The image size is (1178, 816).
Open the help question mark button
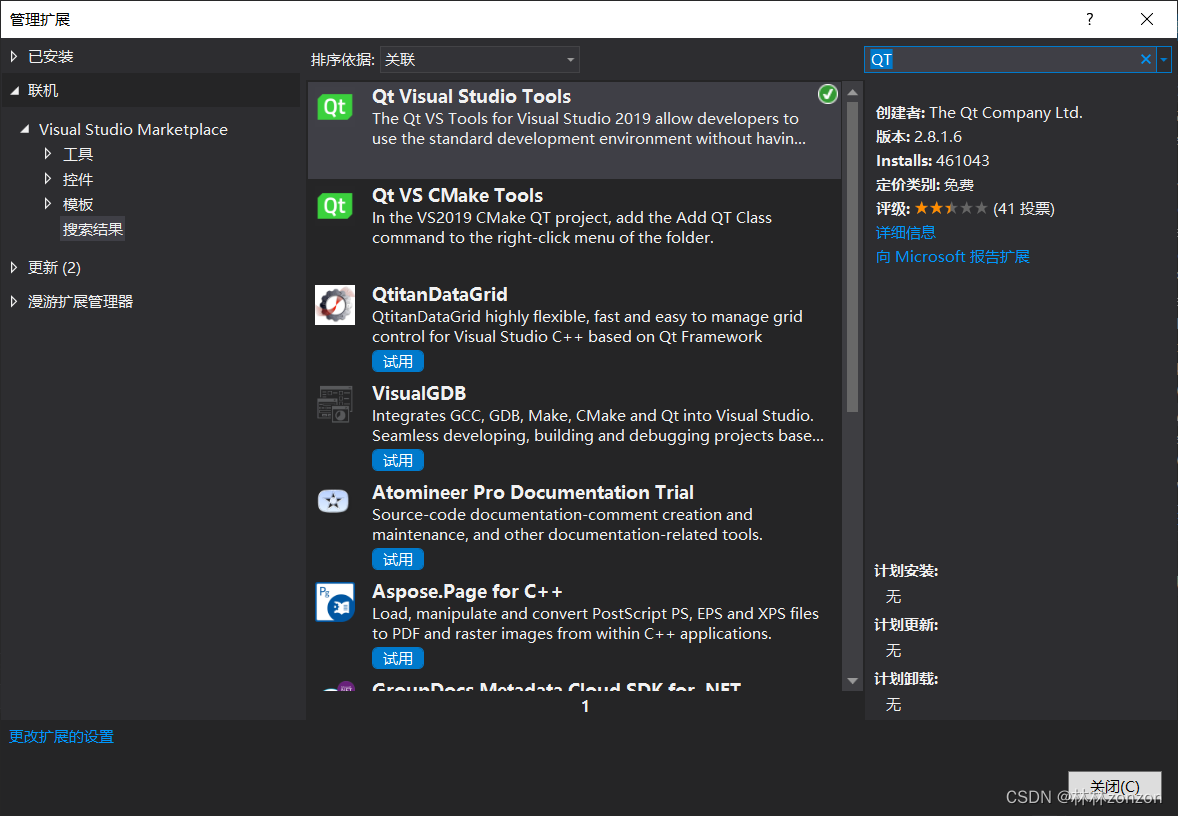(1089, 19)
